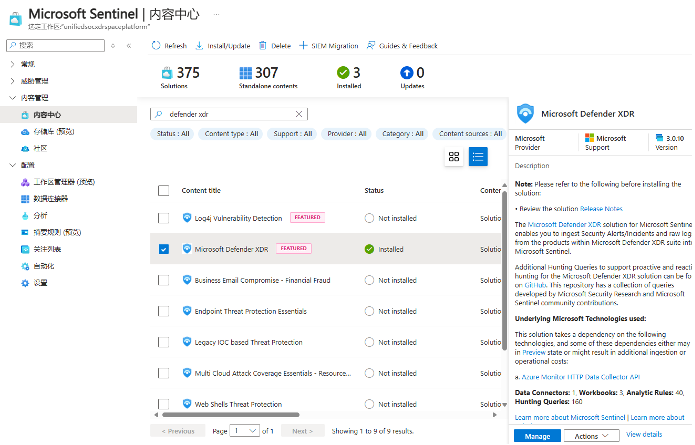Viewport: 695px width, 445px height.
Task: Sort by the Status column header
Action: click(374, 191)
